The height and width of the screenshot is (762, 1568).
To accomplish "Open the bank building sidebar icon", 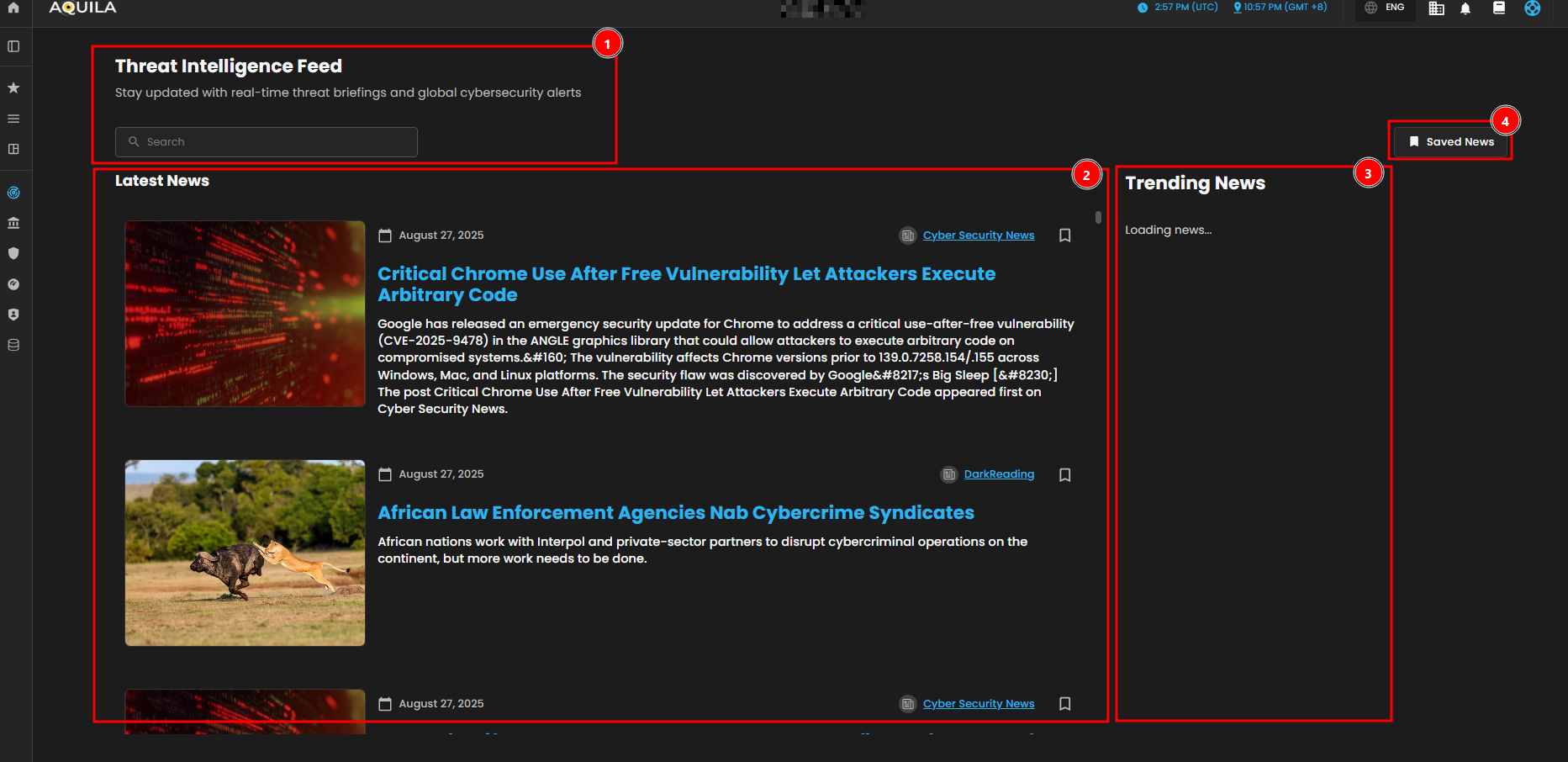I will click(13, 223).
